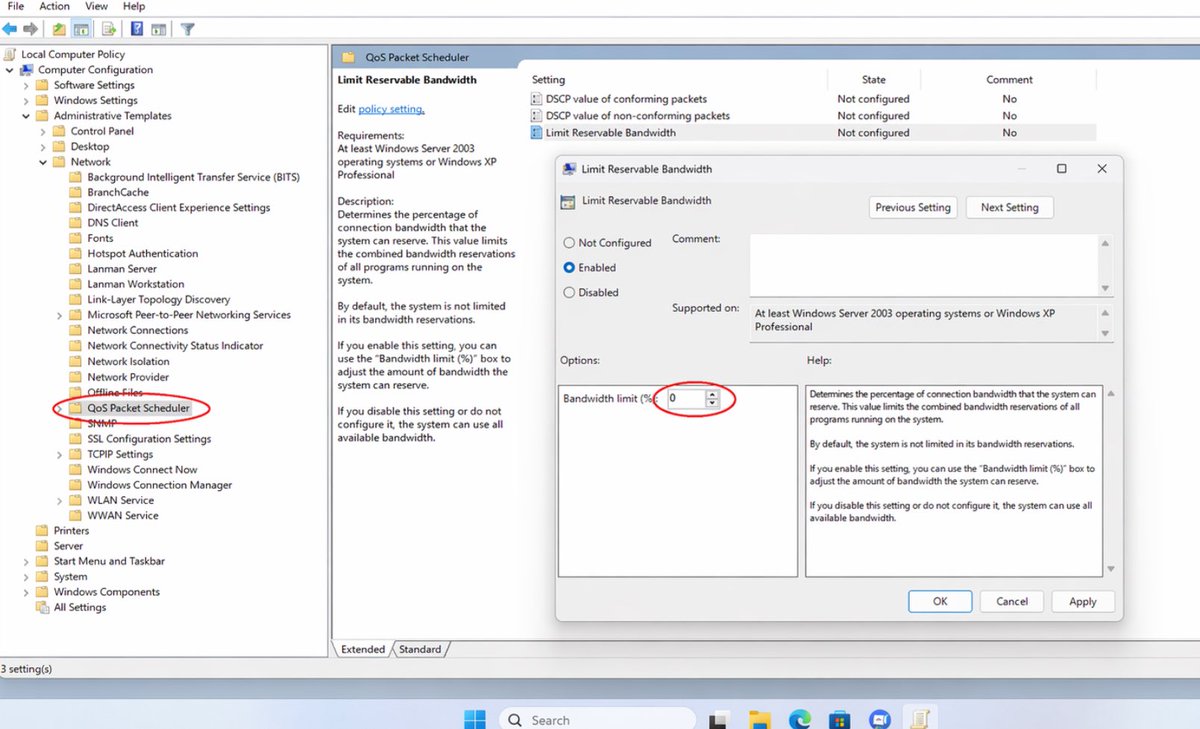This screenshot has width=1200, height=729.
Task: Open the Windows Start button
Action: point(475,719)
